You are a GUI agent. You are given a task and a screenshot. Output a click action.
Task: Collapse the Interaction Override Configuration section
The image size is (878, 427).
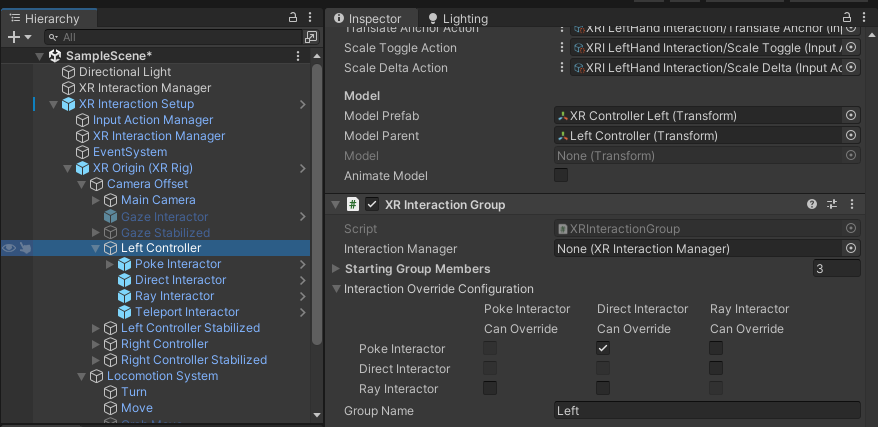(335, 289)
